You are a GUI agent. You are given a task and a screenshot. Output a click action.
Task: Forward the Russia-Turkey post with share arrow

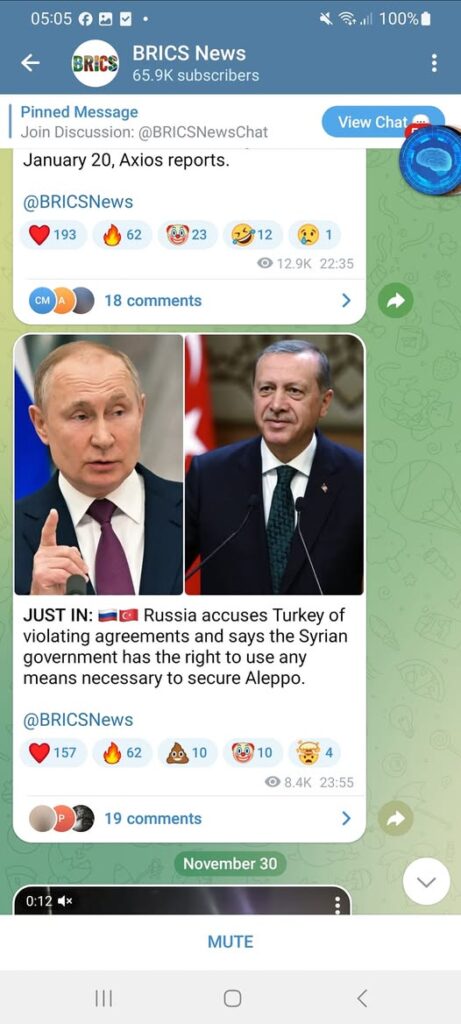point(396,818)
